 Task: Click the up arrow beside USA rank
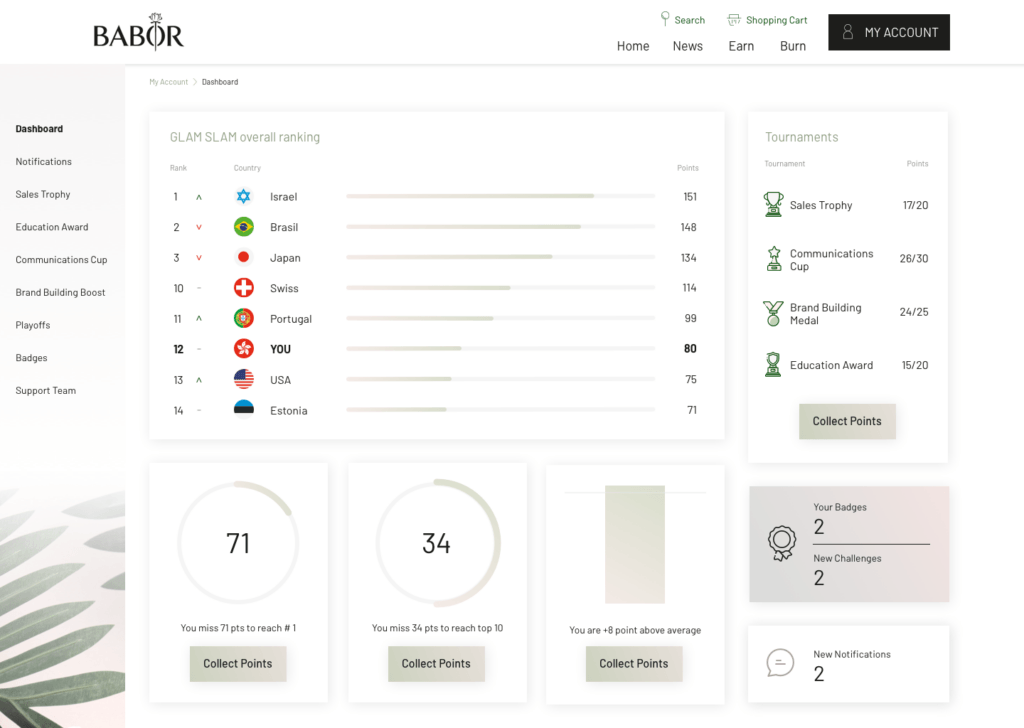(199, 380)
